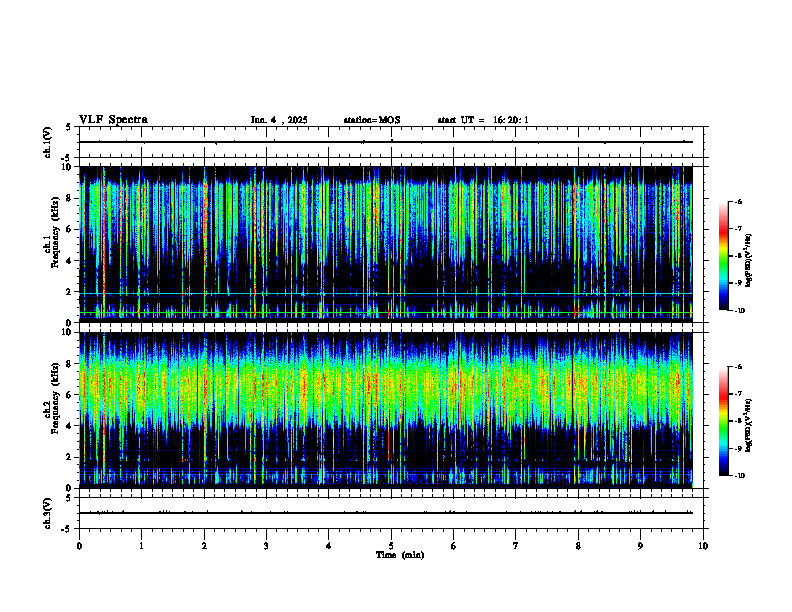This screenshot has height=612, width=792.
Task: Click the "start UT = 16:20:1" header text
Action: click(x=483, y=120)
